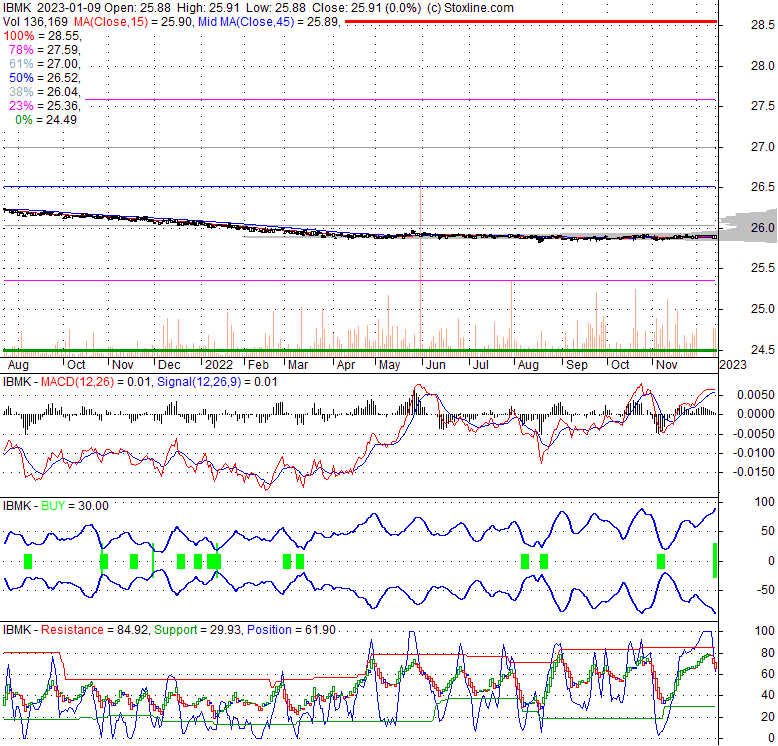Click the 'Dec' month label on time axis
The width and height of the screenshot is (778, 746).
[x=169, y=365]
